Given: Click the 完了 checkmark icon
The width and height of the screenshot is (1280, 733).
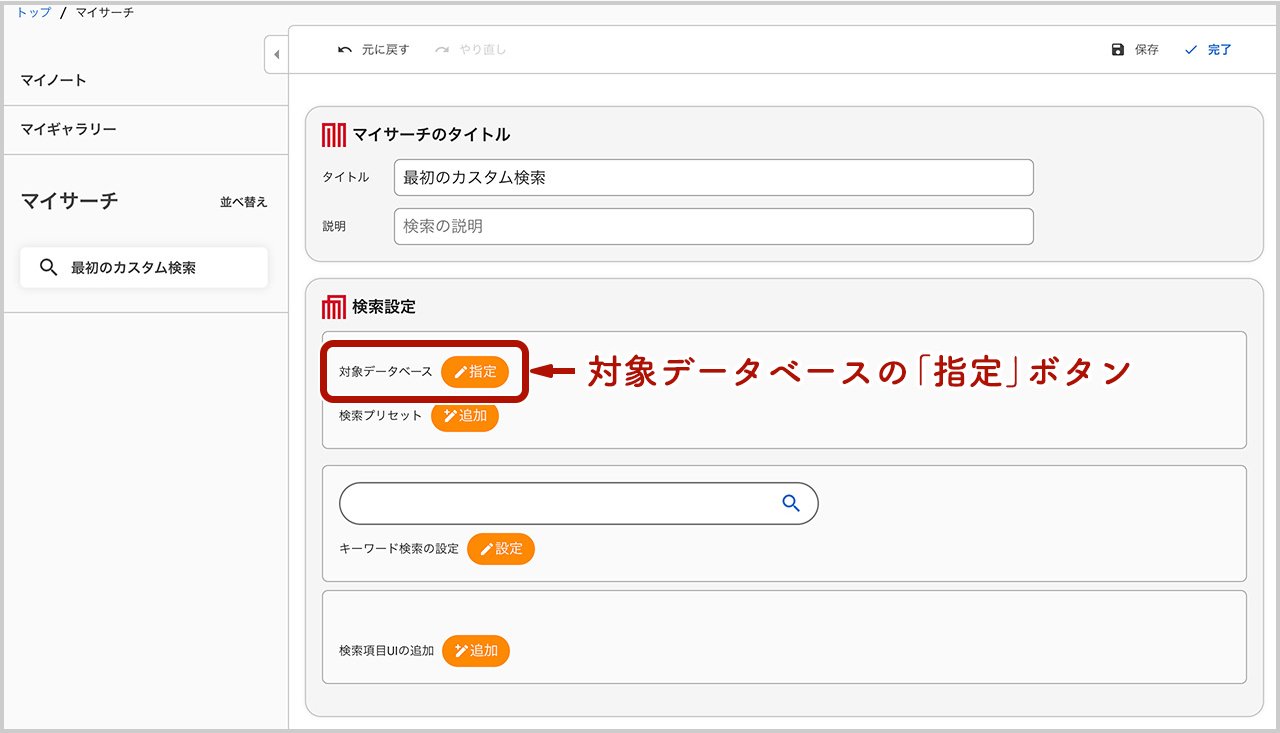Looking at the screenshot, I should (1191, 50).
